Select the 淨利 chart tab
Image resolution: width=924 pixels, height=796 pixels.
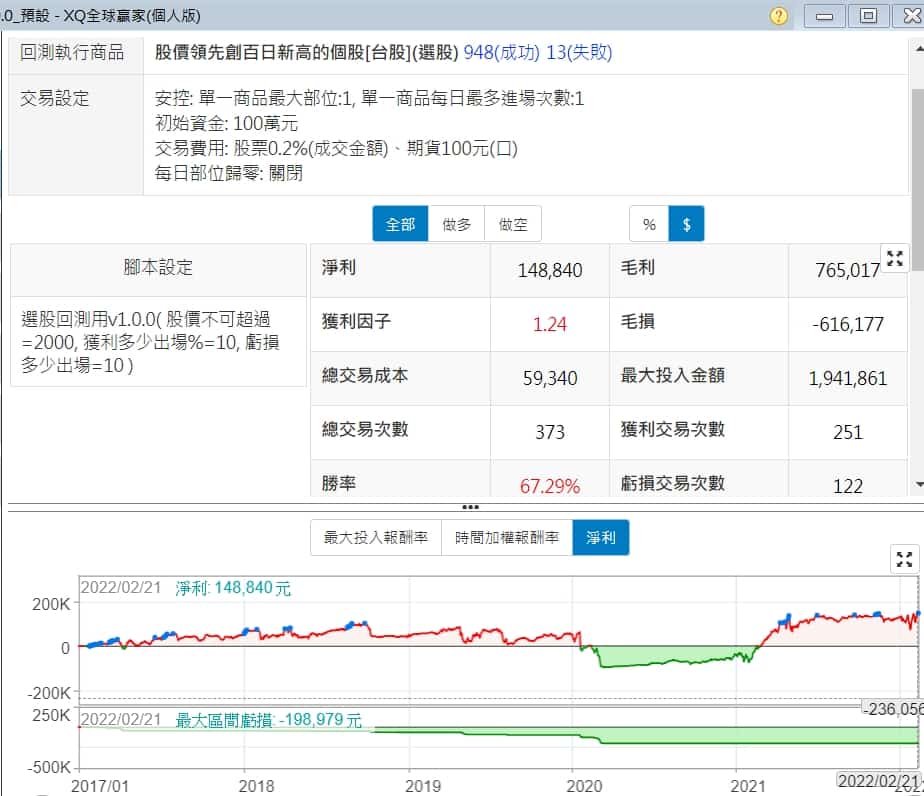601,538
